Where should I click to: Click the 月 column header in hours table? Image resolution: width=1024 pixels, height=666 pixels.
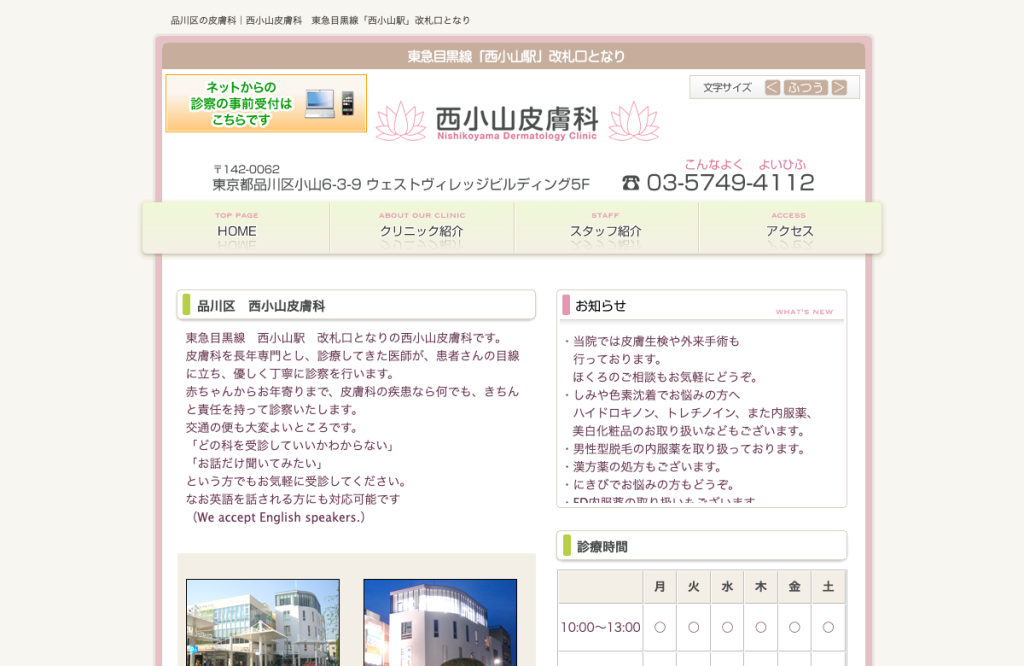point(660,586)
